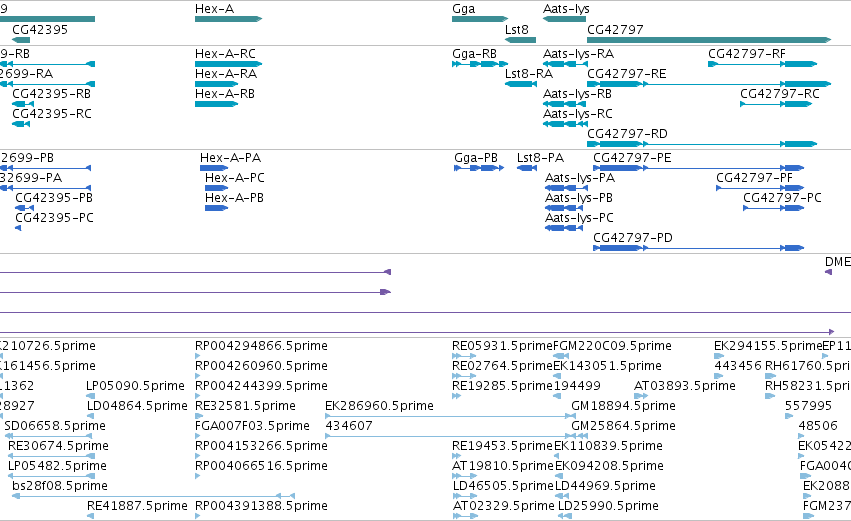Select protein Aats-lys-PC
This screenshot has height=521, width=851.
(564, 228)
